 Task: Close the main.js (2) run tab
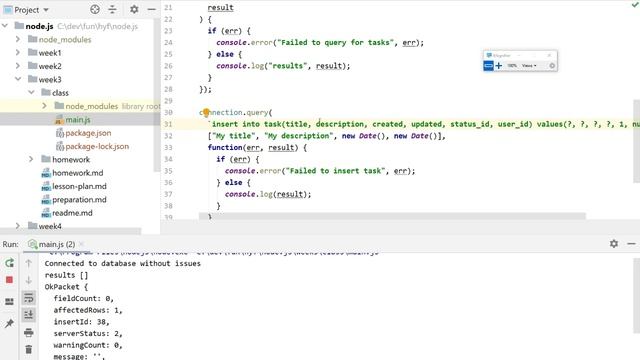81,244
